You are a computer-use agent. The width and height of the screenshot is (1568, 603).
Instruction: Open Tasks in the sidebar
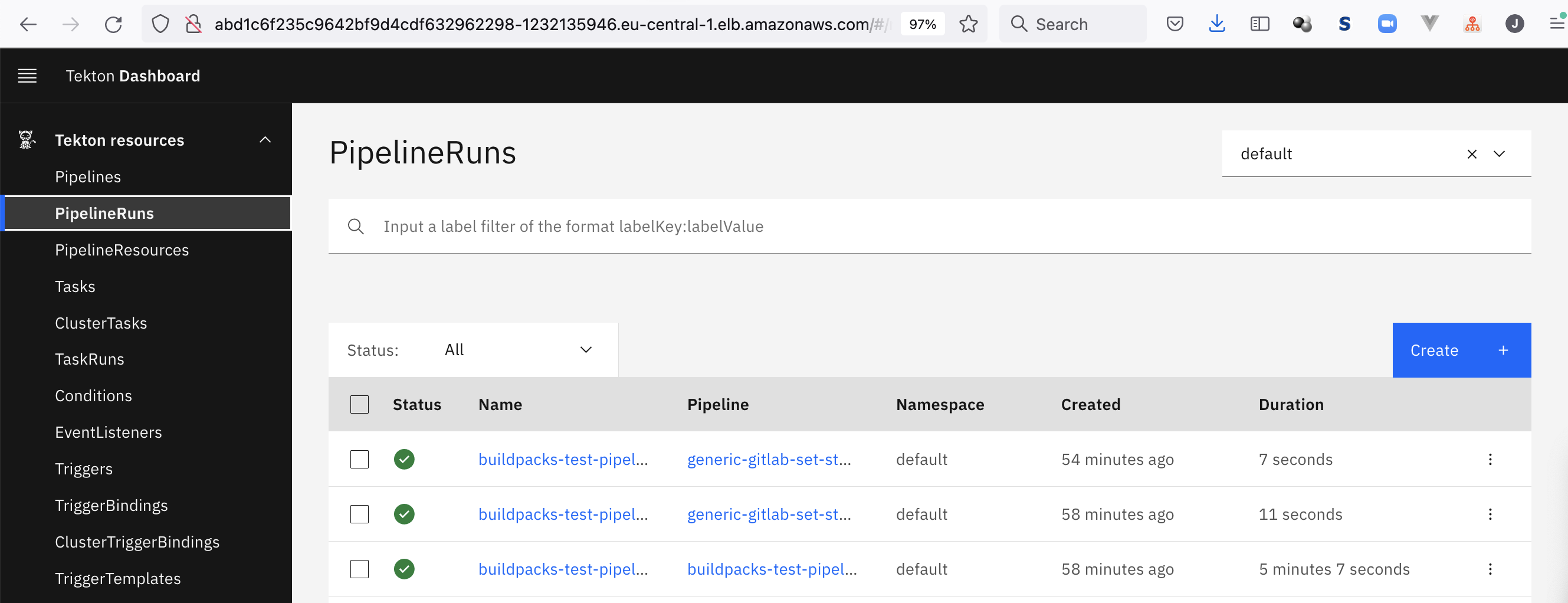(x=75, y=286)
